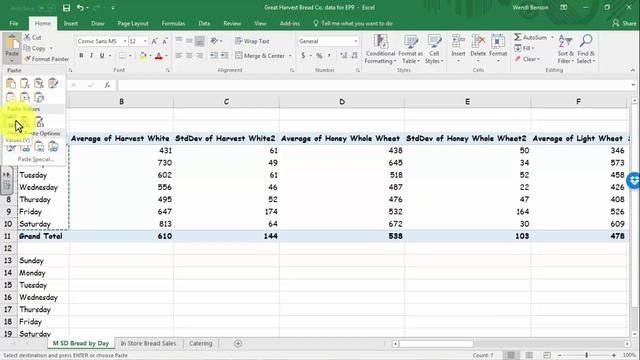Viewport: 640px width, 360px height.
Task: Expand the Merge & Center dropdown arrow
Action: [x=290, y=56]
